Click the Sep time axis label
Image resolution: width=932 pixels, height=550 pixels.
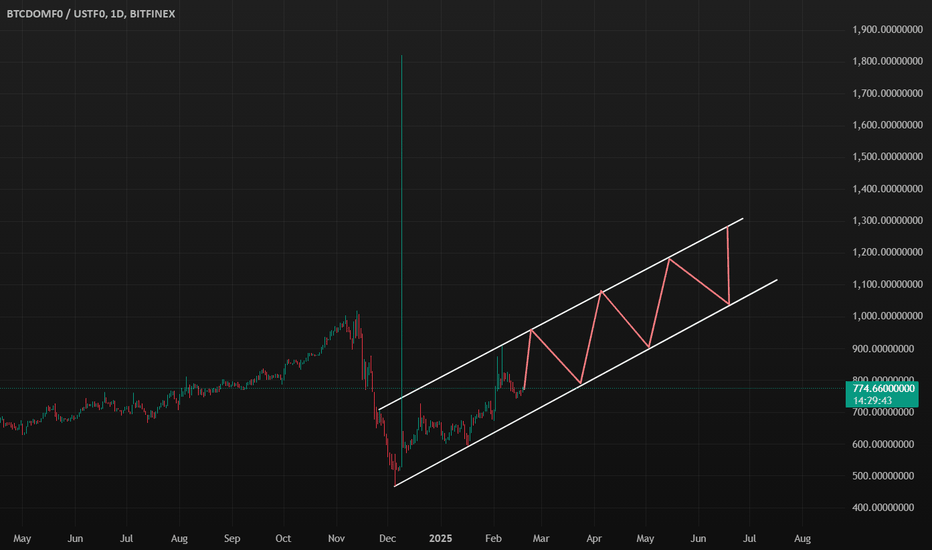tap(232, 539)
